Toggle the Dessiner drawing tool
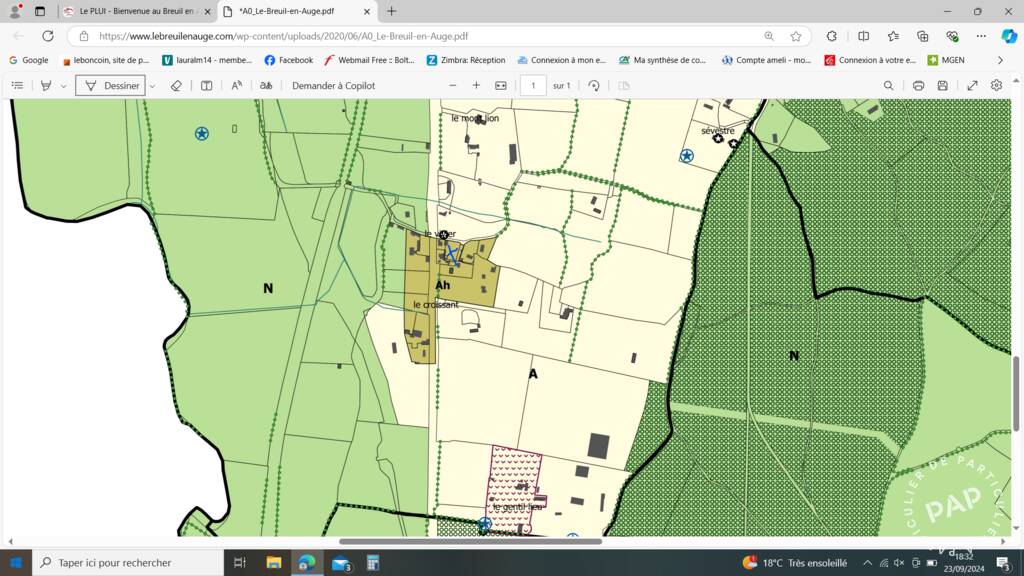The height and width of the screenshot is (576, 1024). [110, 86]
